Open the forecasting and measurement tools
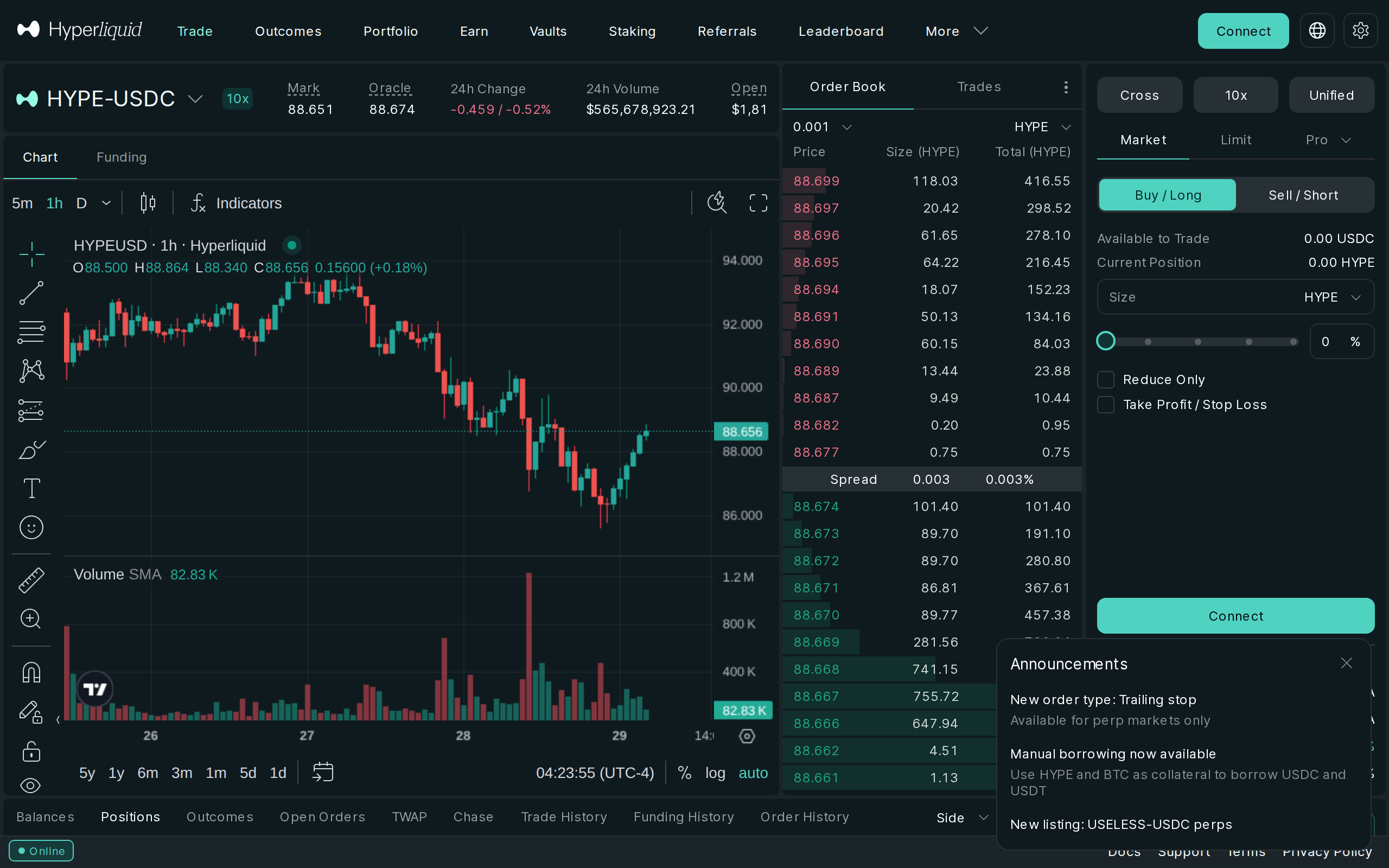This screenshot has width=1389, height=868. (x=31, y=411)
